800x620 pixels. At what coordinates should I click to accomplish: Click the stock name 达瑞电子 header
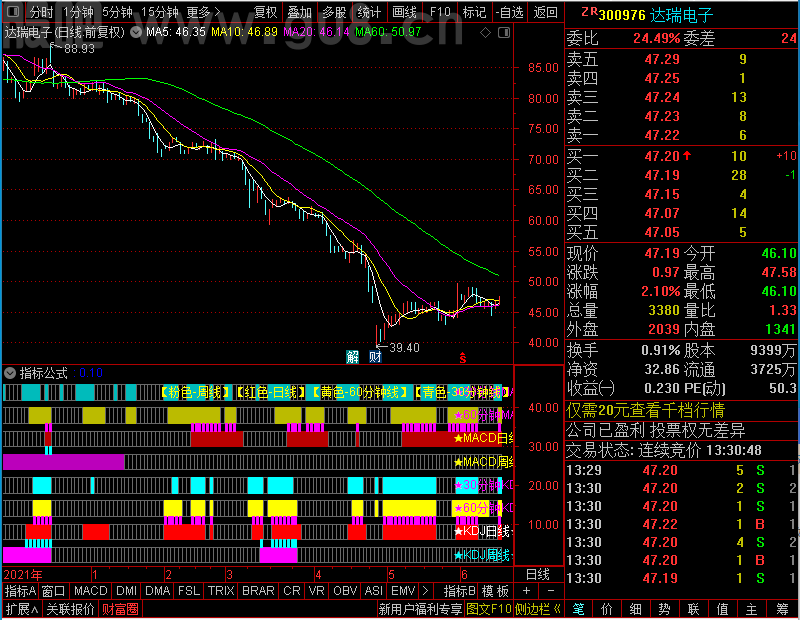(x=681, y=15)
